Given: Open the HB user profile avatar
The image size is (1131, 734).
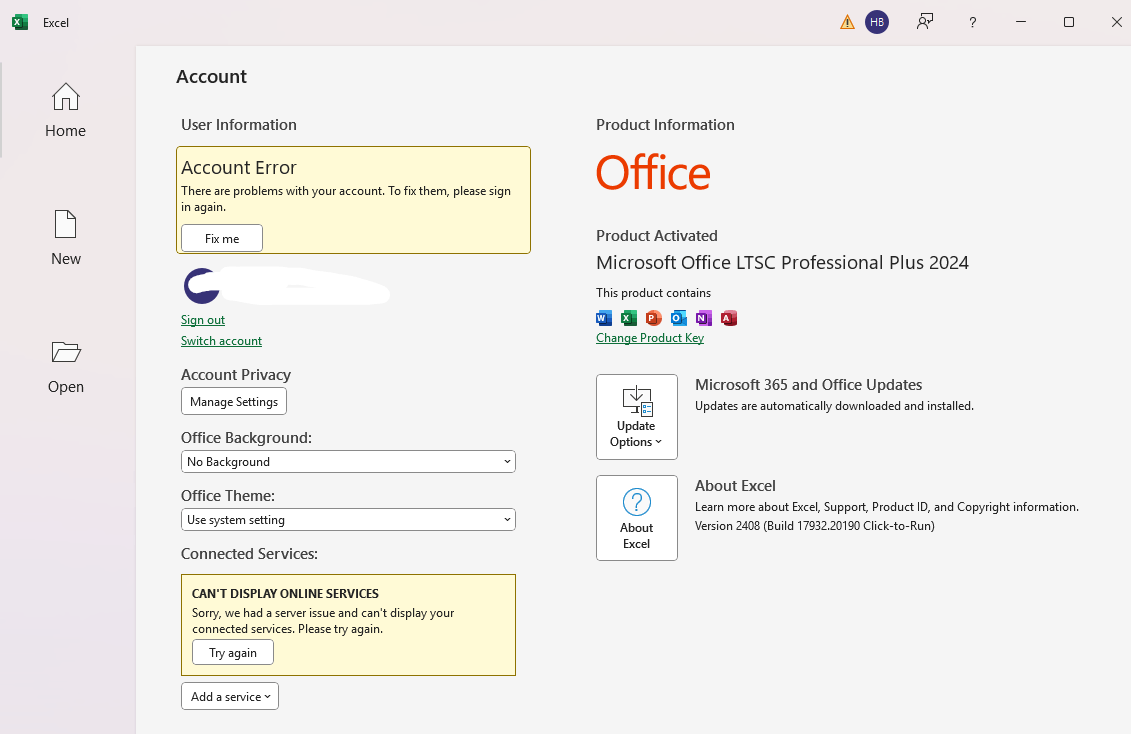Looking at the screenshot, I should coord(877,22).
